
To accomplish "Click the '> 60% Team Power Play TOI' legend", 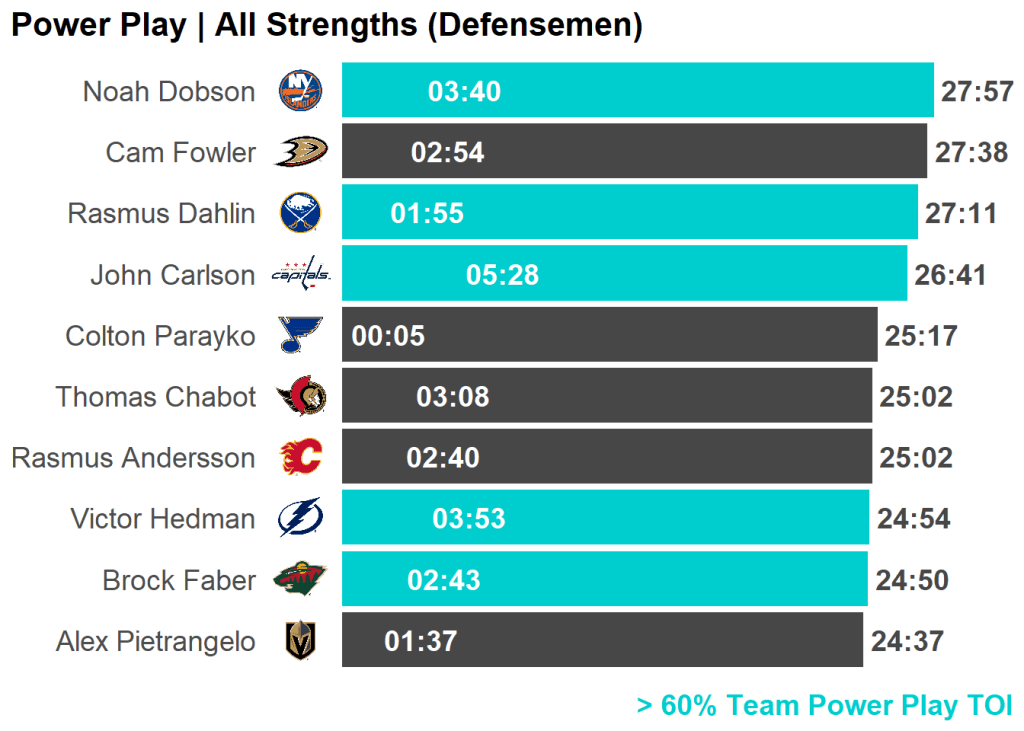I will point(824,705).
